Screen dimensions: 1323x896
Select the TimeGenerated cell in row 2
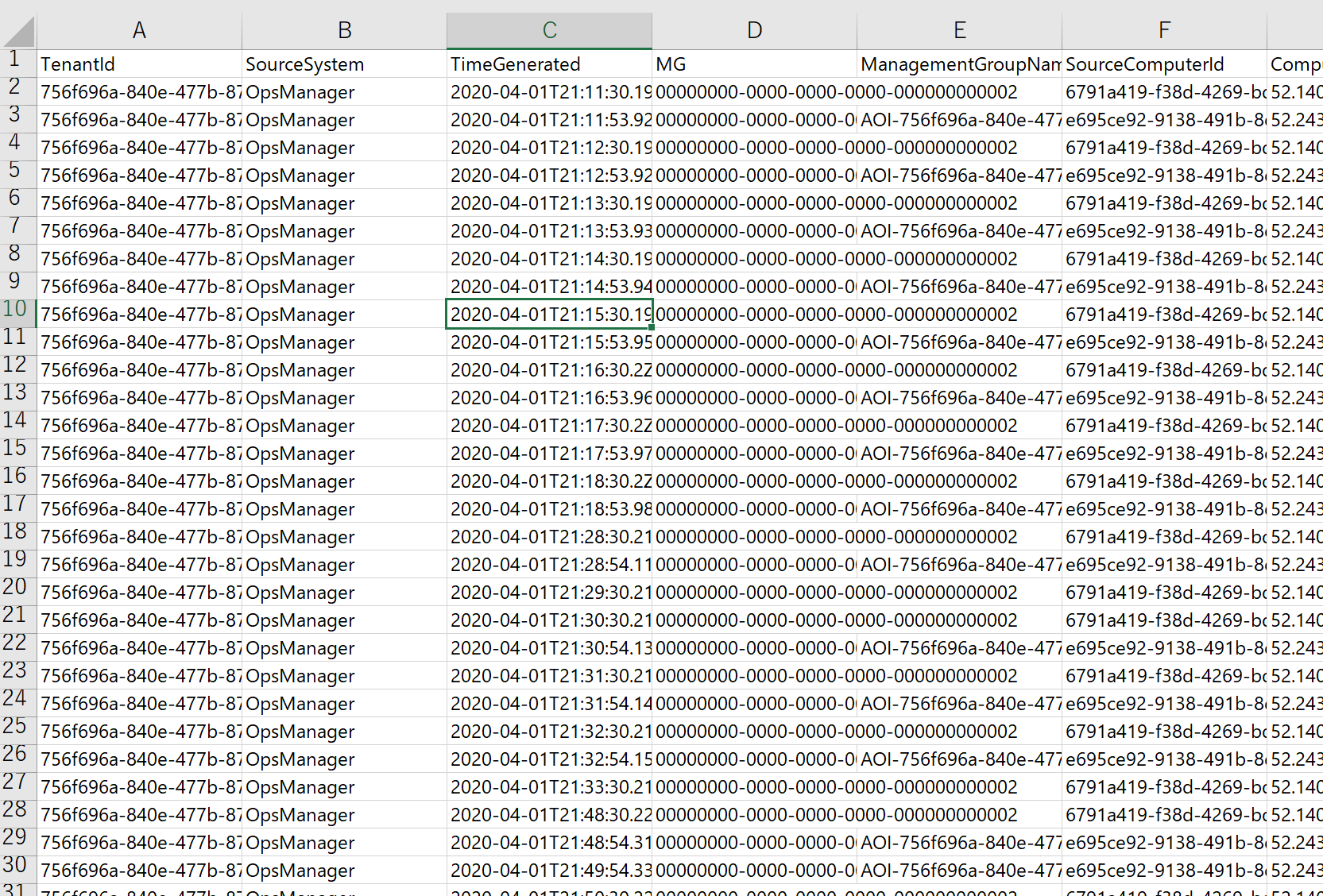[549, 91]
